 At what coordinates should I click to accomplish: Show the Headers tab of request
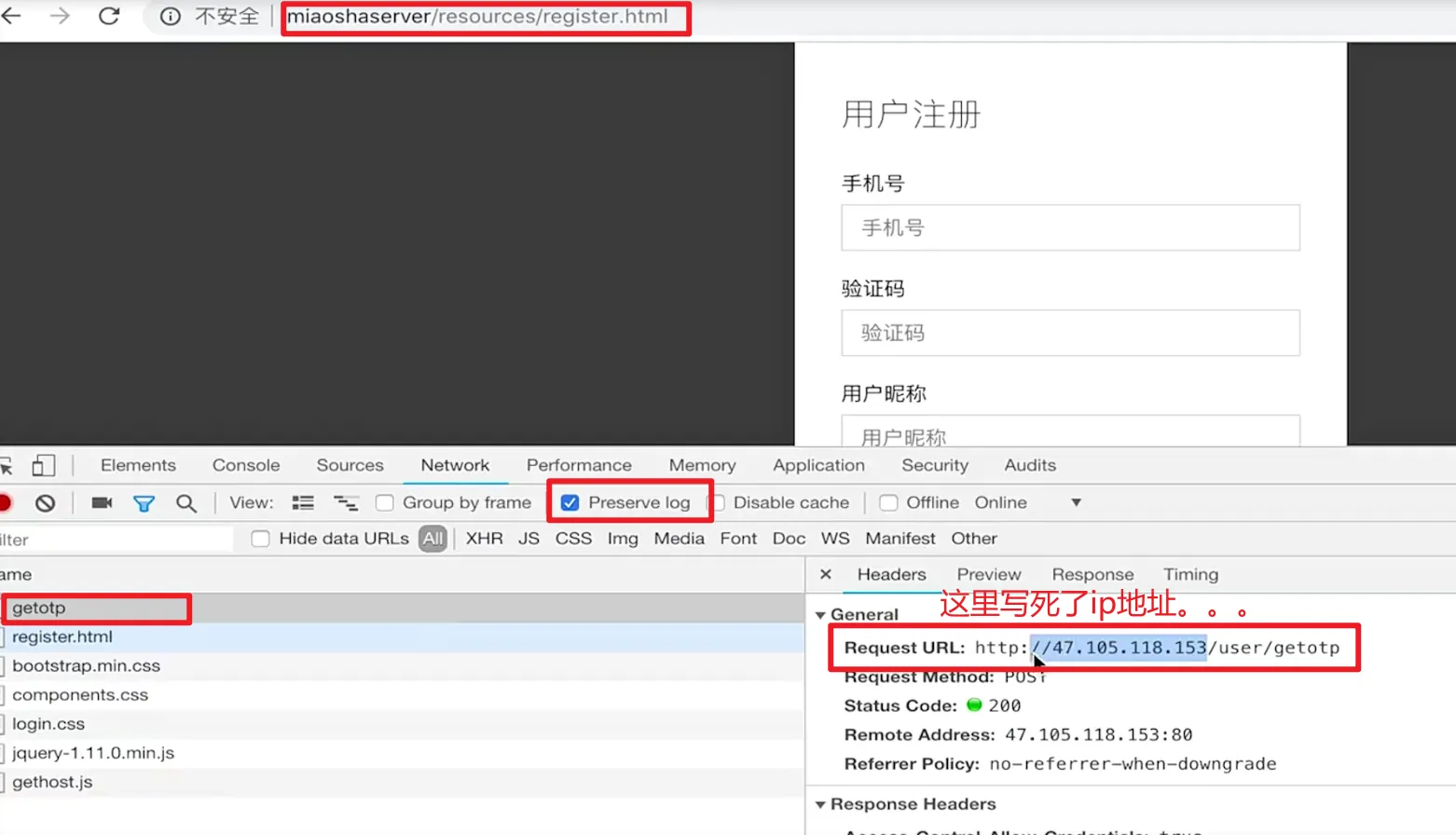pyautogui.click(x=891, y=574)
